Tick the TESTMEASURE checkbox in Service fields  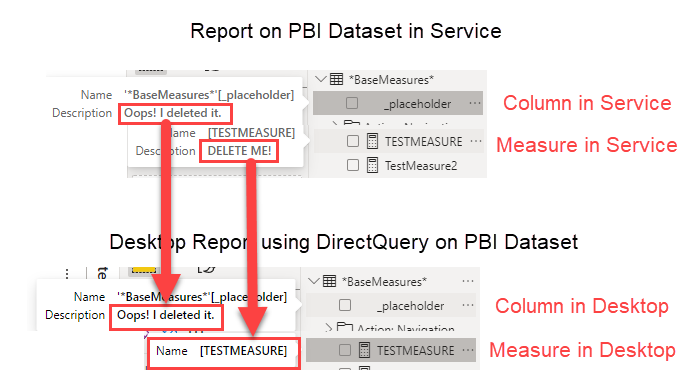(353, 141)
